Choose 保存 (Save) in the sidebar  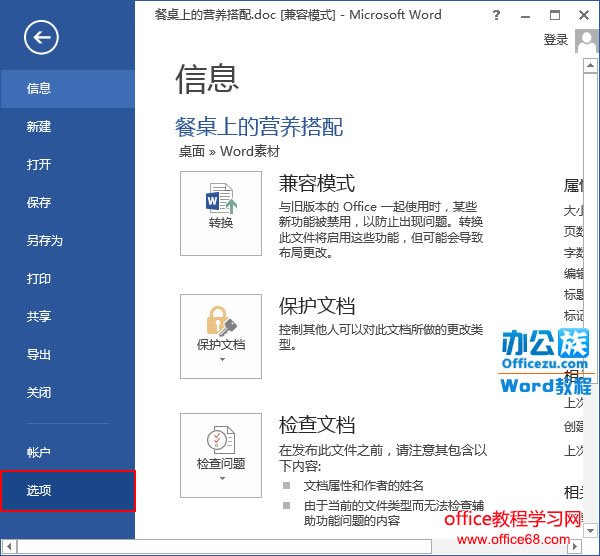point(67,202)
